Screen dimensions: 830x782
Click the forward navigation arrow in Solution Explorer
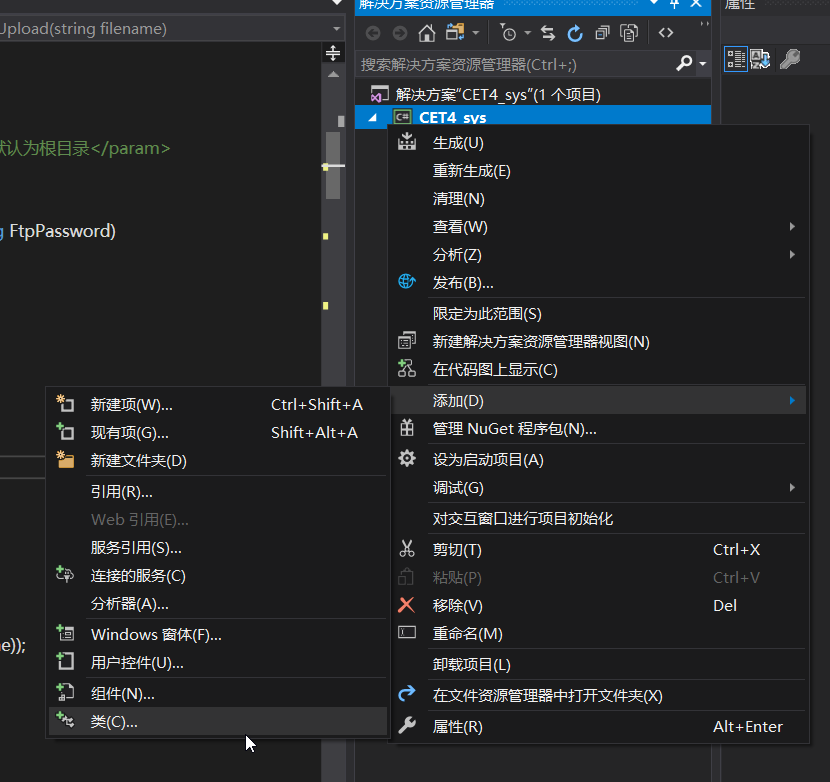(x=400, y=33)
